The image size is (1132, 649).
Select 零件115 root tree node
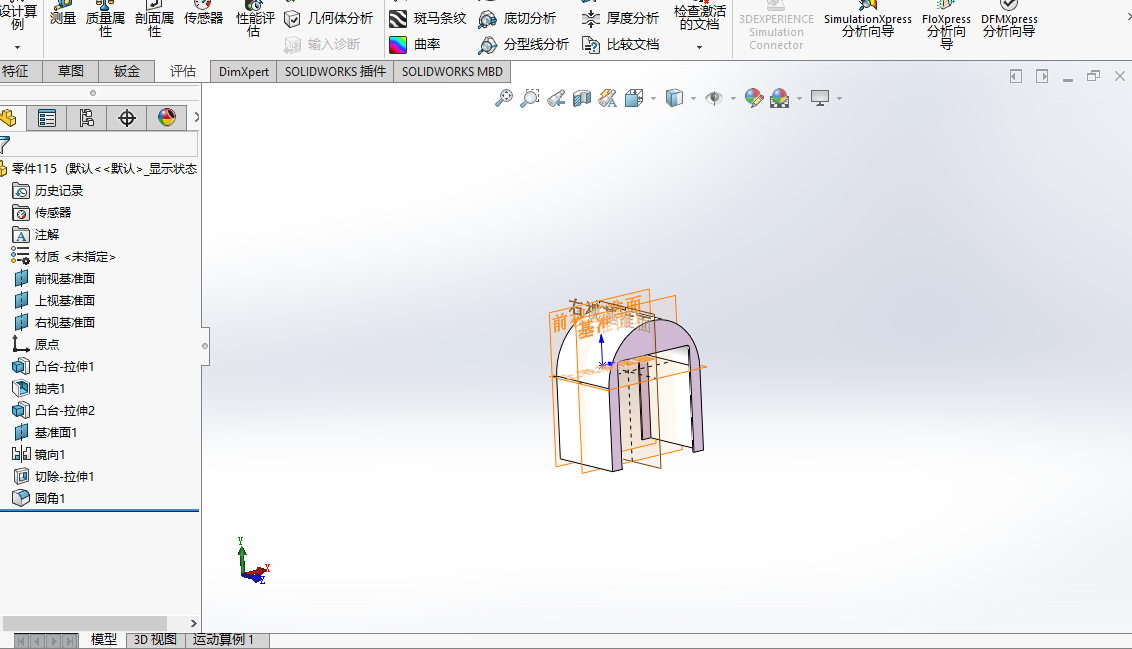click(99, 168)
